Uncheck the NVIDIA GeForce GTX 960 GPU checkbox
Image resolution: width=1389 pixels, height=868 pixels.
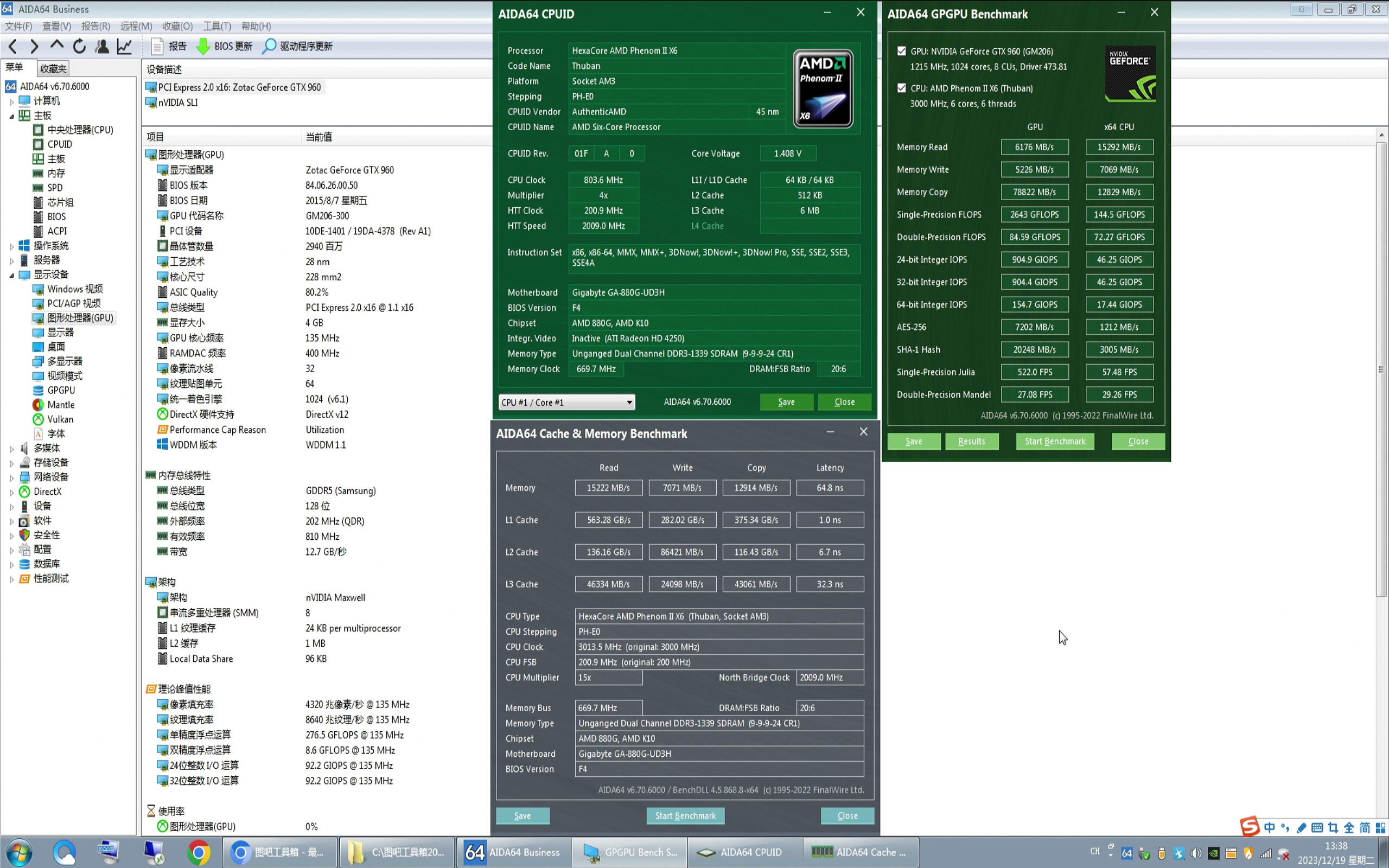(902, 51)
